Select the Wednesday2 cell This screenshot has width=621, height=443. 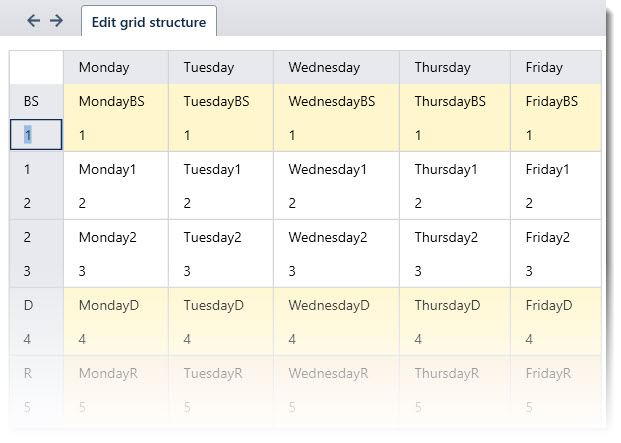pyautogui.click(x=328, y=237)
